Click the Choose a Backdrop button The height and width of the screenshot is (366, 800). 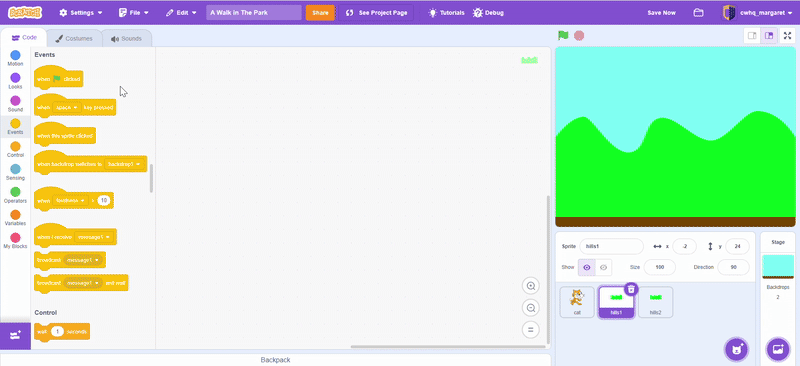(778, 349)
